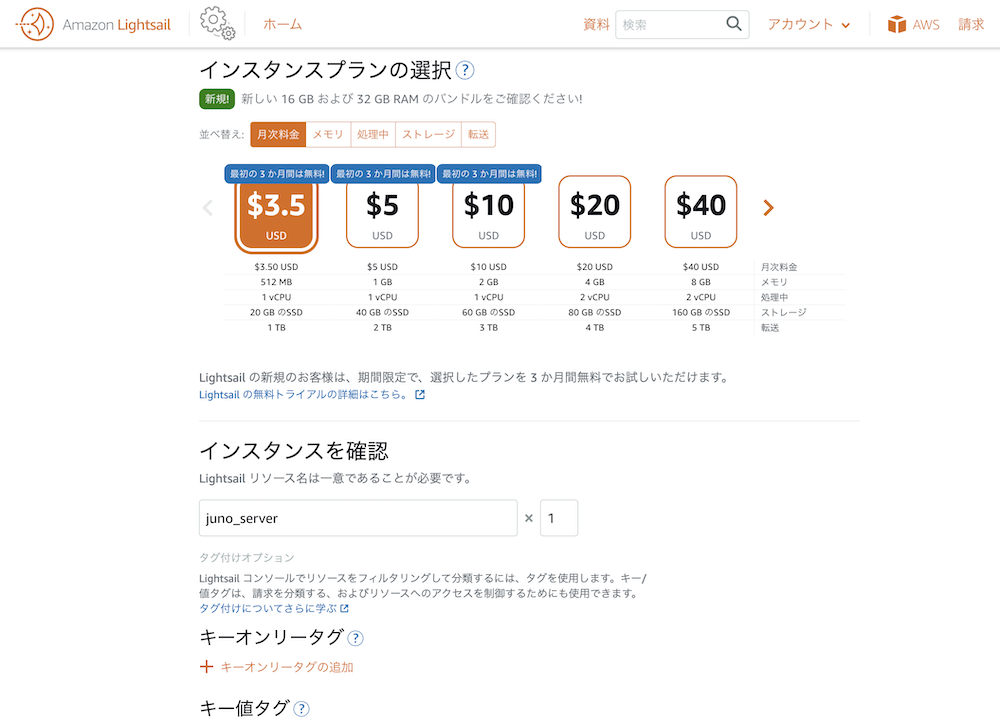Screen dimensions: 1000x721
Task: Click the $20 USD monthly price text
Action: pyautogui.click(x=594, y=266)
